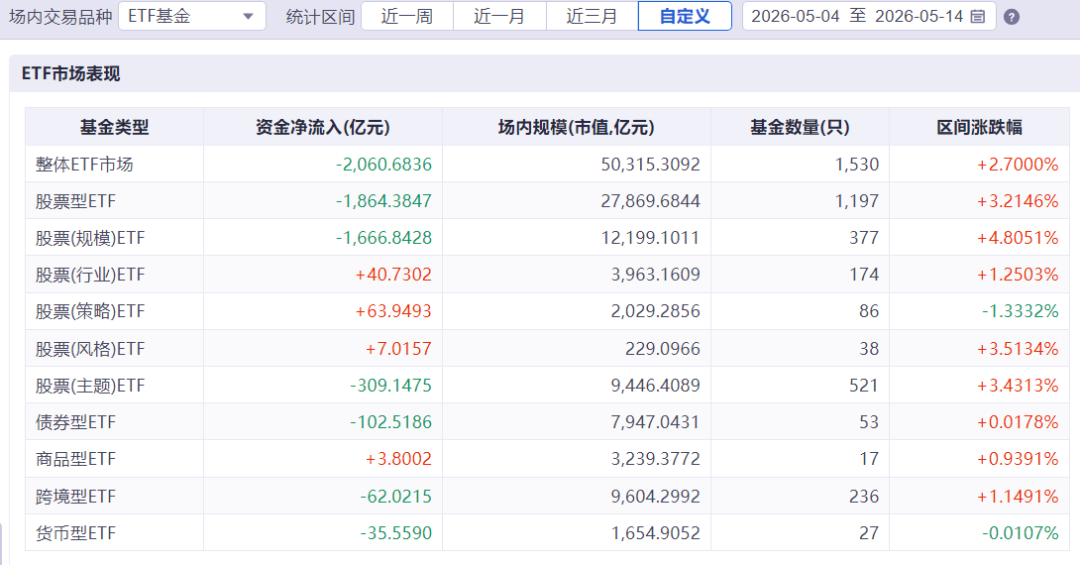Click market size value 12,199.1011

point(650,238)
